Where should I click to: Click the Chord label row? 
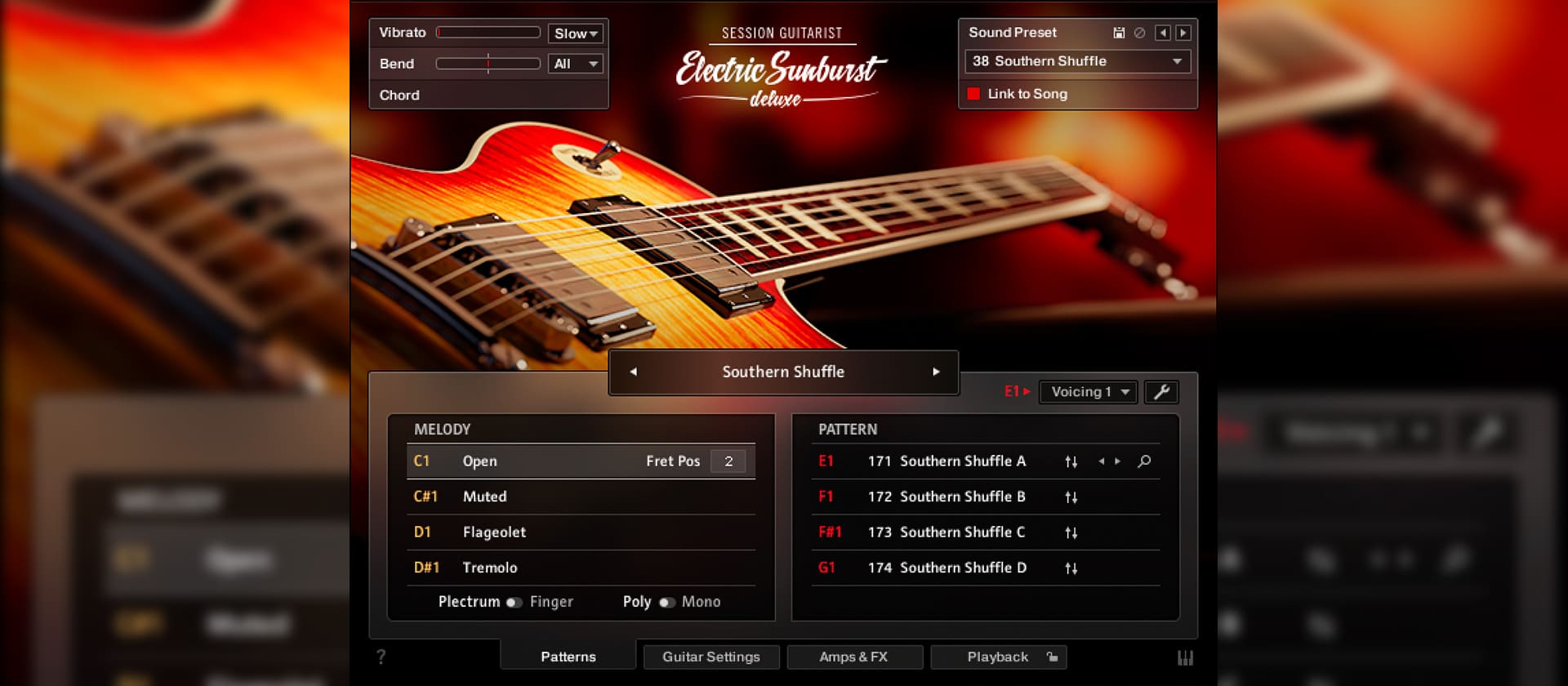tap(488, 95)
